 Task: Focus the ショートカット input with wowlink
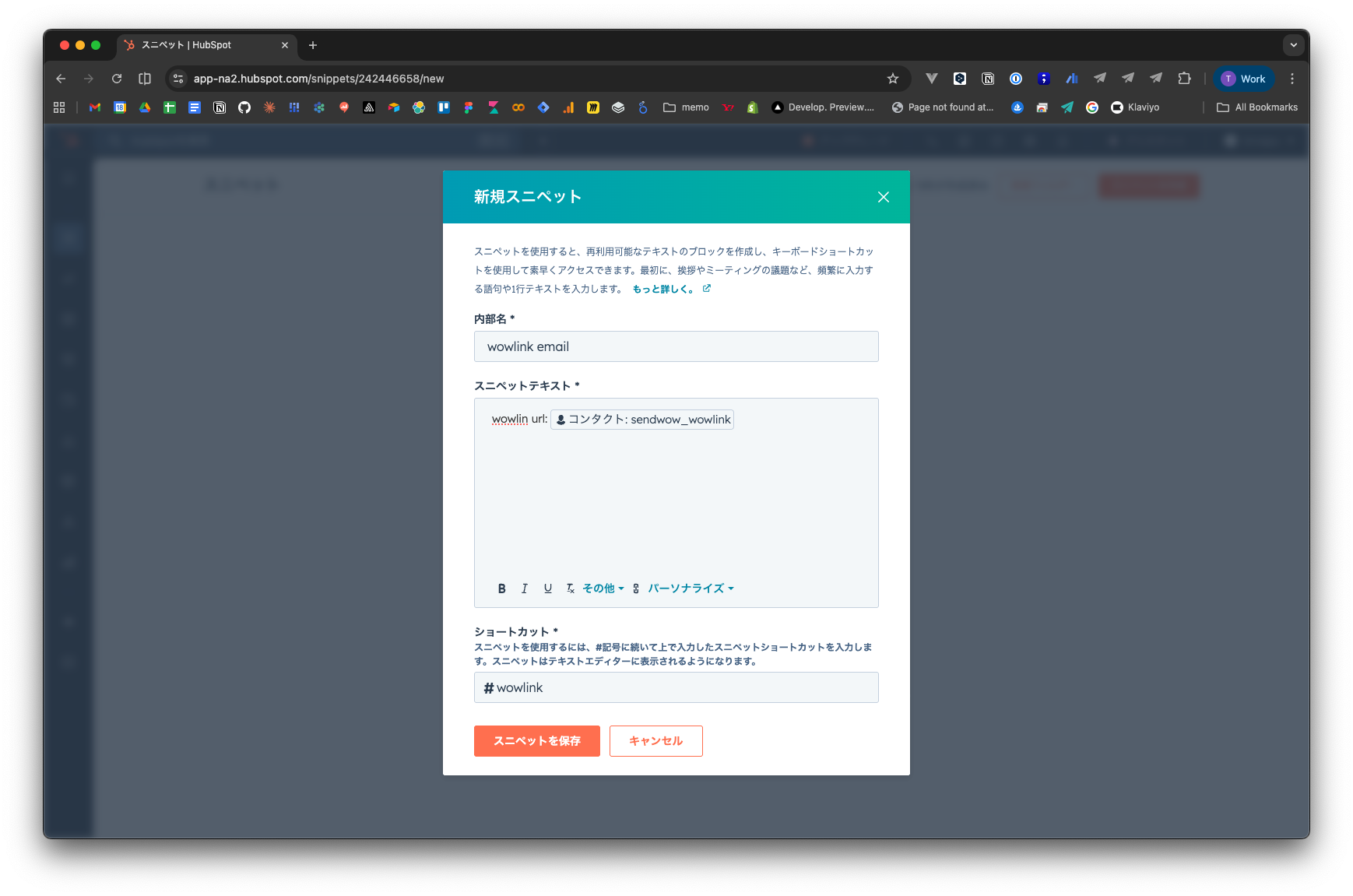coord(676,687)
